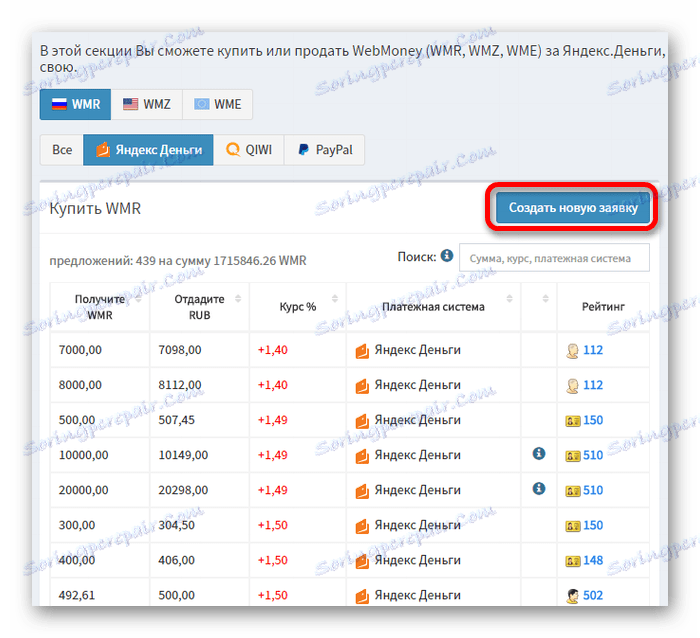This screenshot has height=638, width=700.
Task: Sort table by Платежная система column
Action: coord(433,307)
